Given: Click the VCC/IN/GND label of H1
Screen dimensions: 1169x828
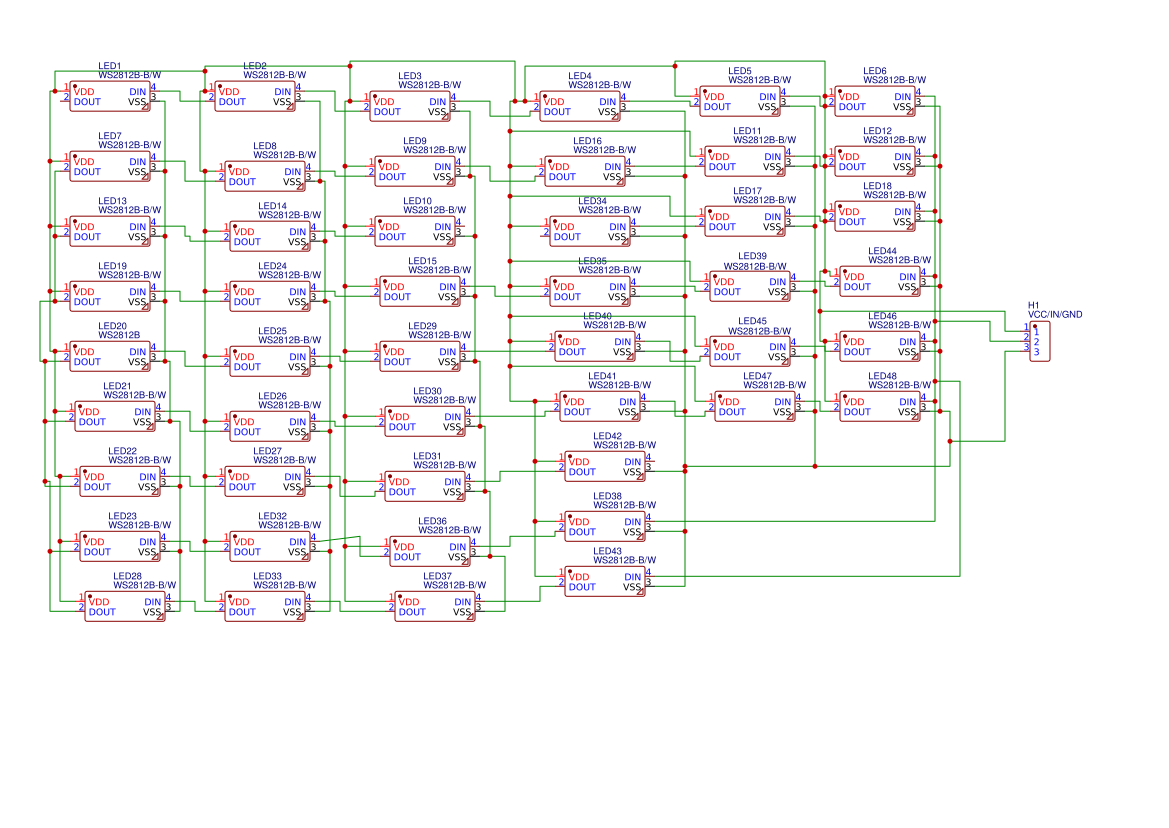Looking at the screenshot, I should [1055, 315].
